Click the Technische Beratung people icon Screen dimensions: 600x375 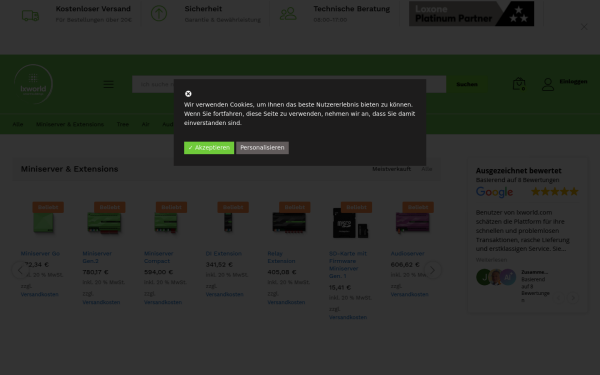pyautogui.click(x=288, y=14)
